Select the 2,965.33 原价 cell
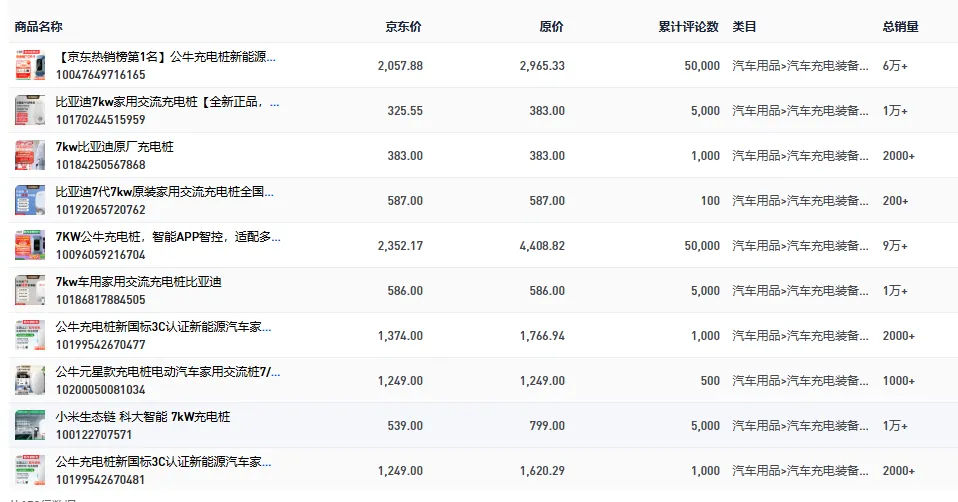 (543, 66)
